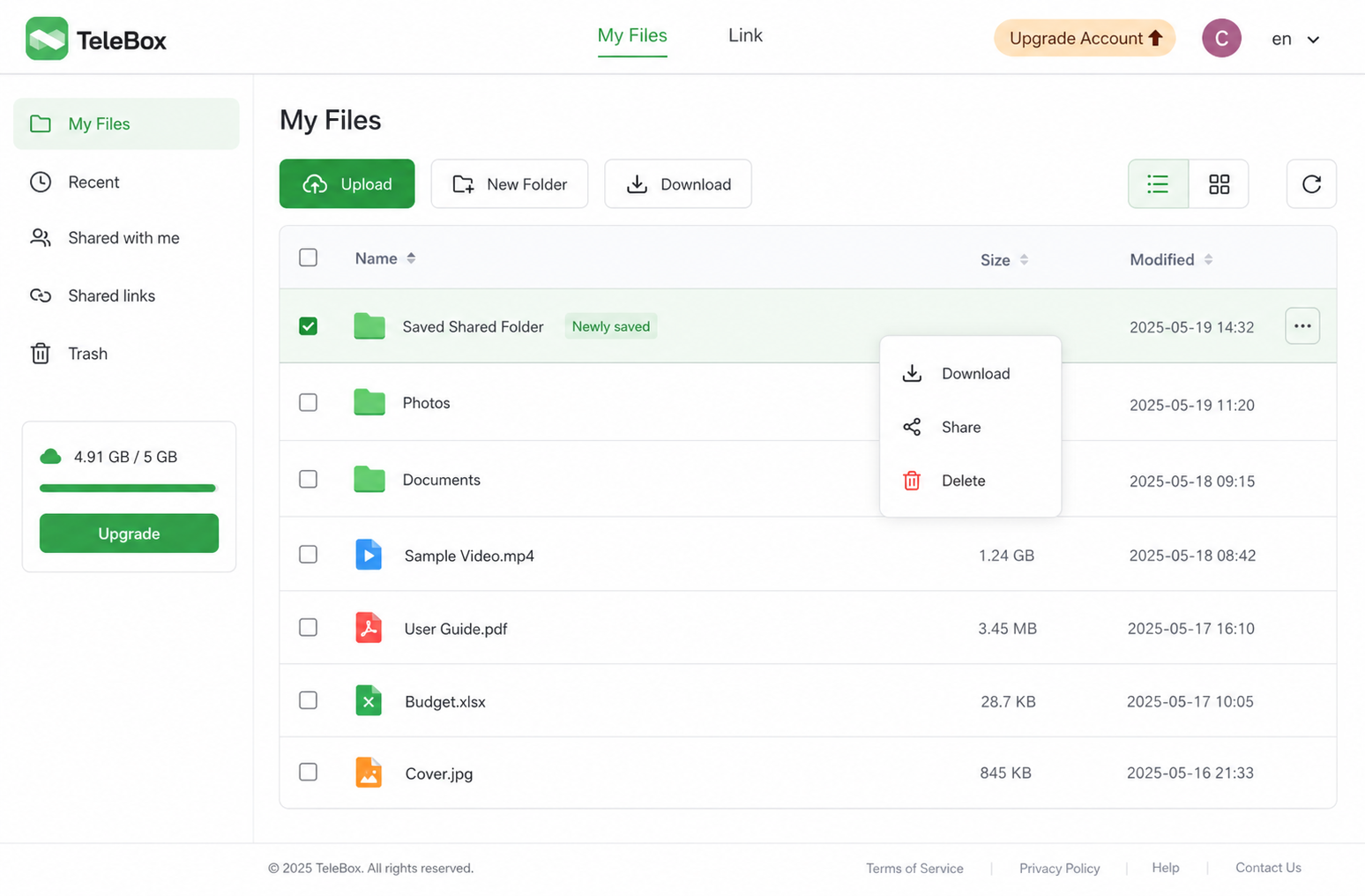The width and height of the screenshot is (1365, 896).
Task: Tick the Cover.jpg checkbox
Action: (308, 772)
